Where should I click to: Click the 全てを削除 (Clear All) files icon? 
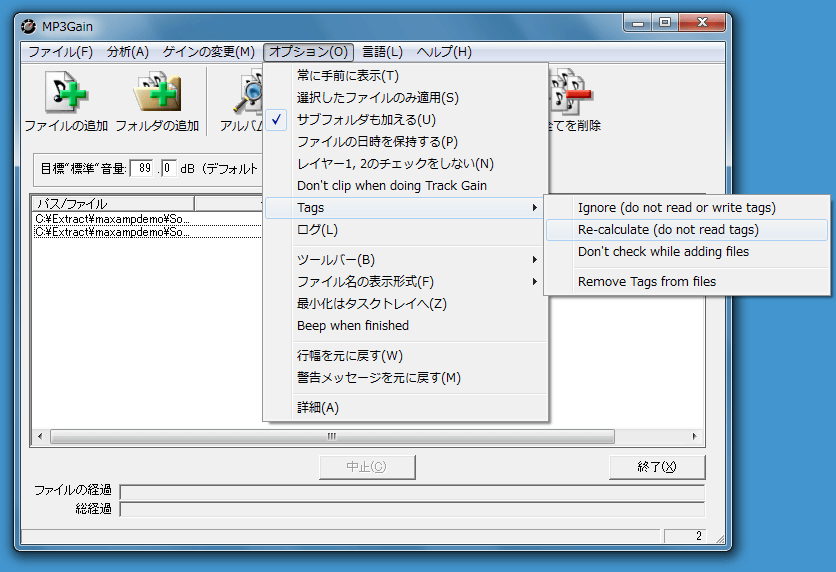[x=572, y=92]
